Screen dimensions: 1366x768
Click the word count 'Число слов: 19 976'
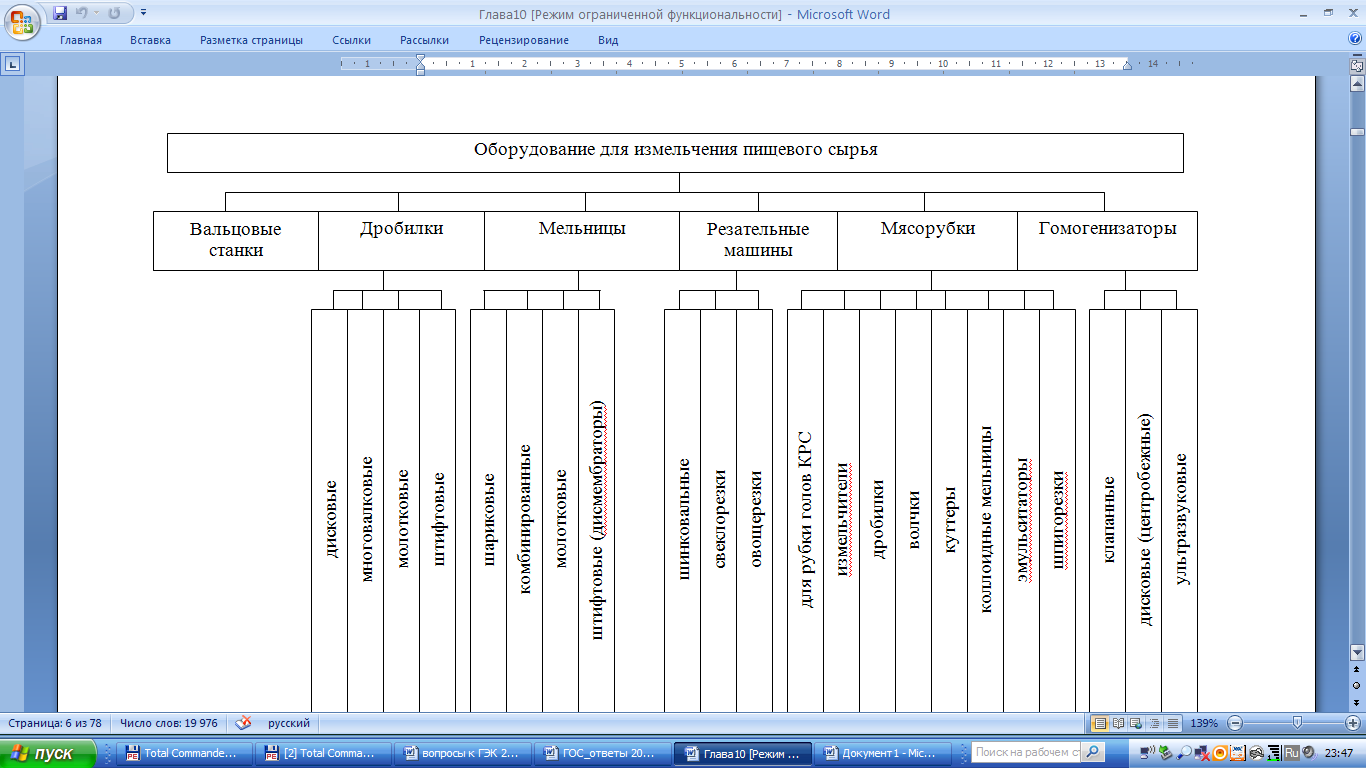point(168,722)
